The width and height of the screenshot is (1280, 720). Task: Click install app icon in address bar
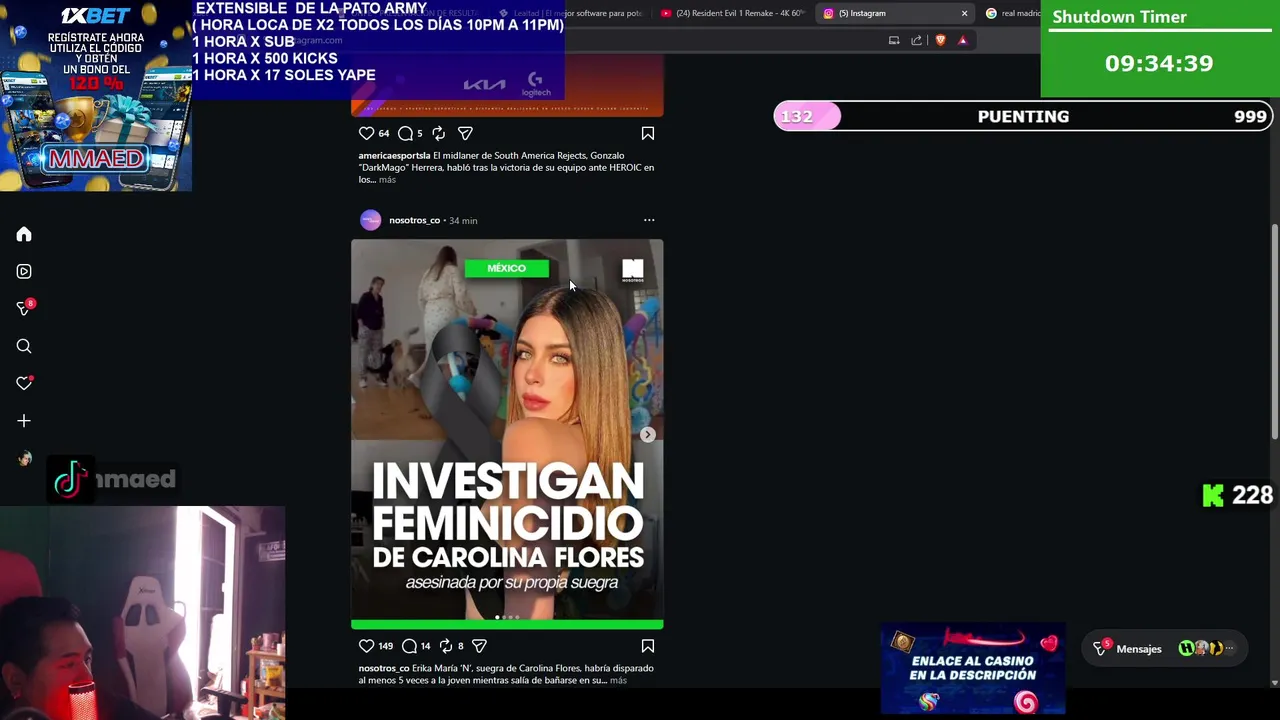point(894,40)
